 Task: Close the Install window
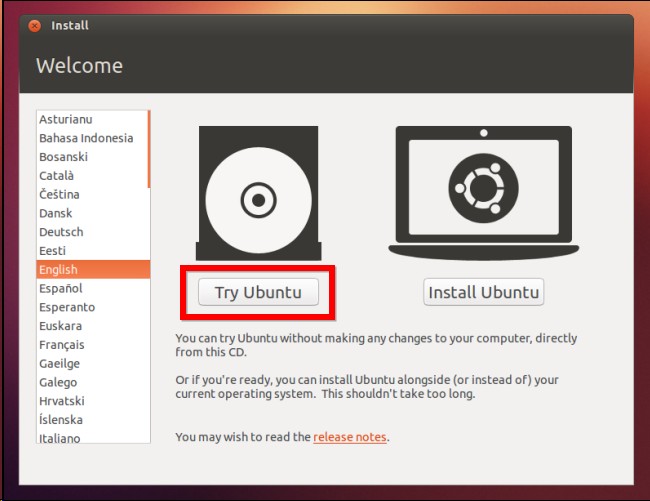click(x=35, y=26)
